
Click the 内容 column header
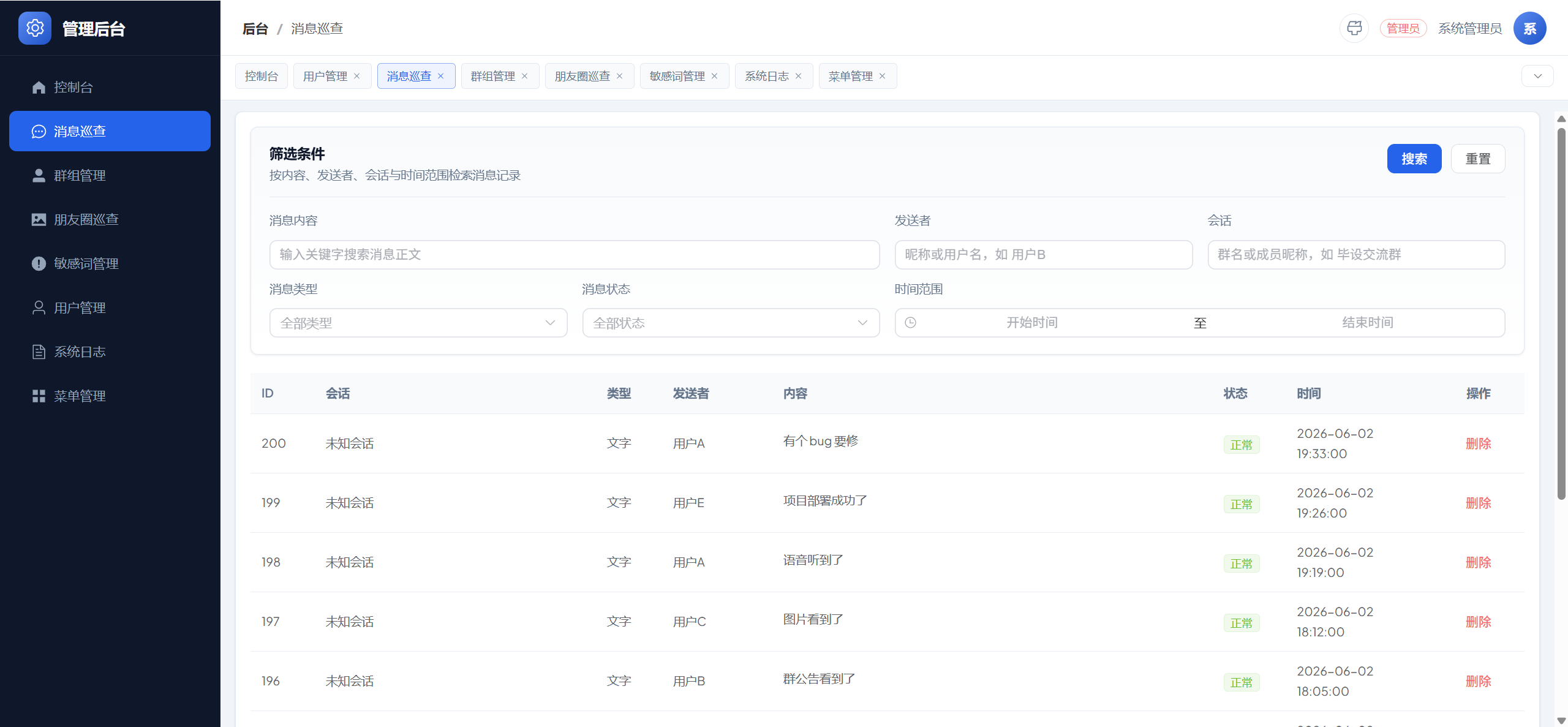(x=795, y=393)
